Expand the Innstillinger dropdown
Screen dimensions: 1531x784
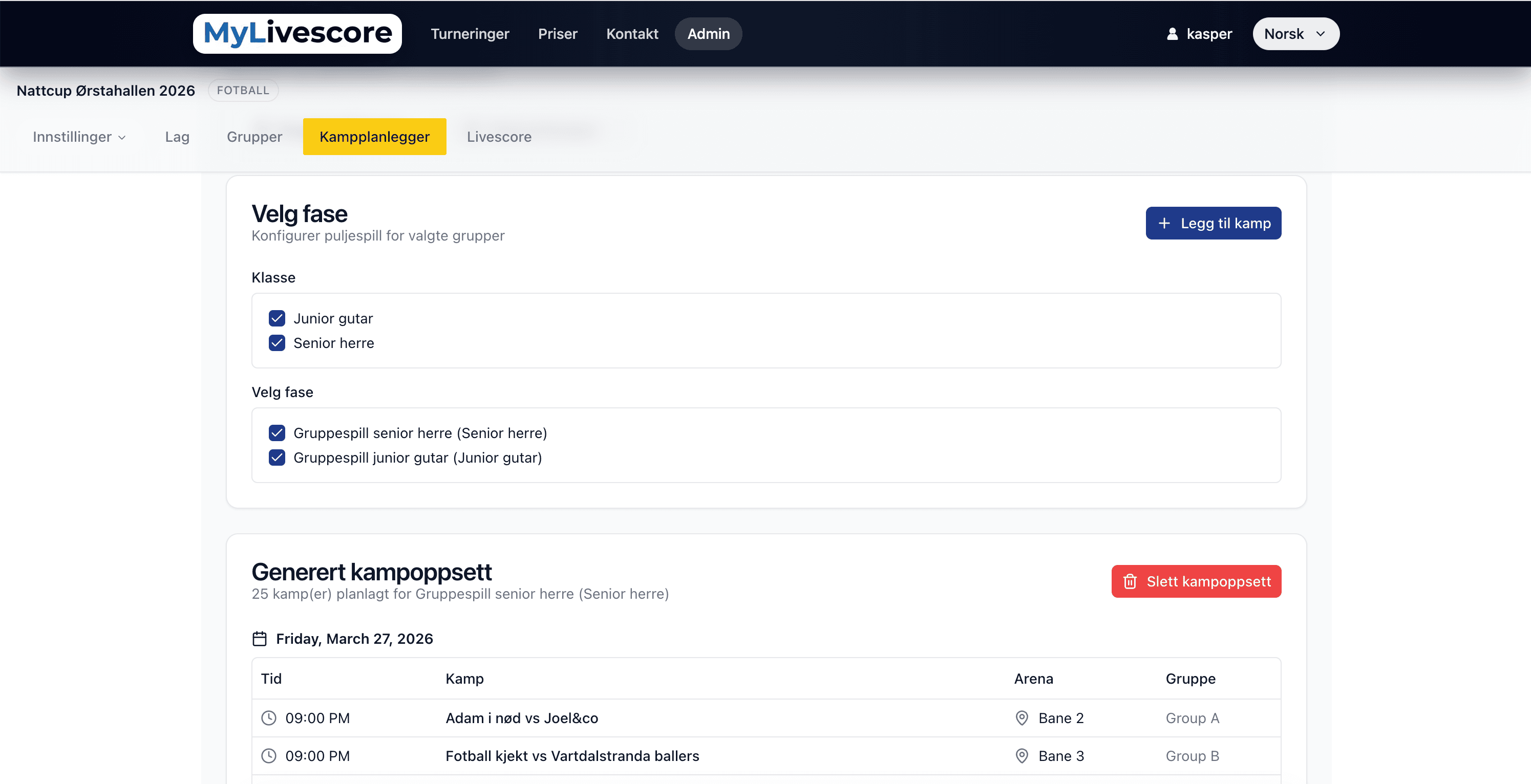point(79,137)
